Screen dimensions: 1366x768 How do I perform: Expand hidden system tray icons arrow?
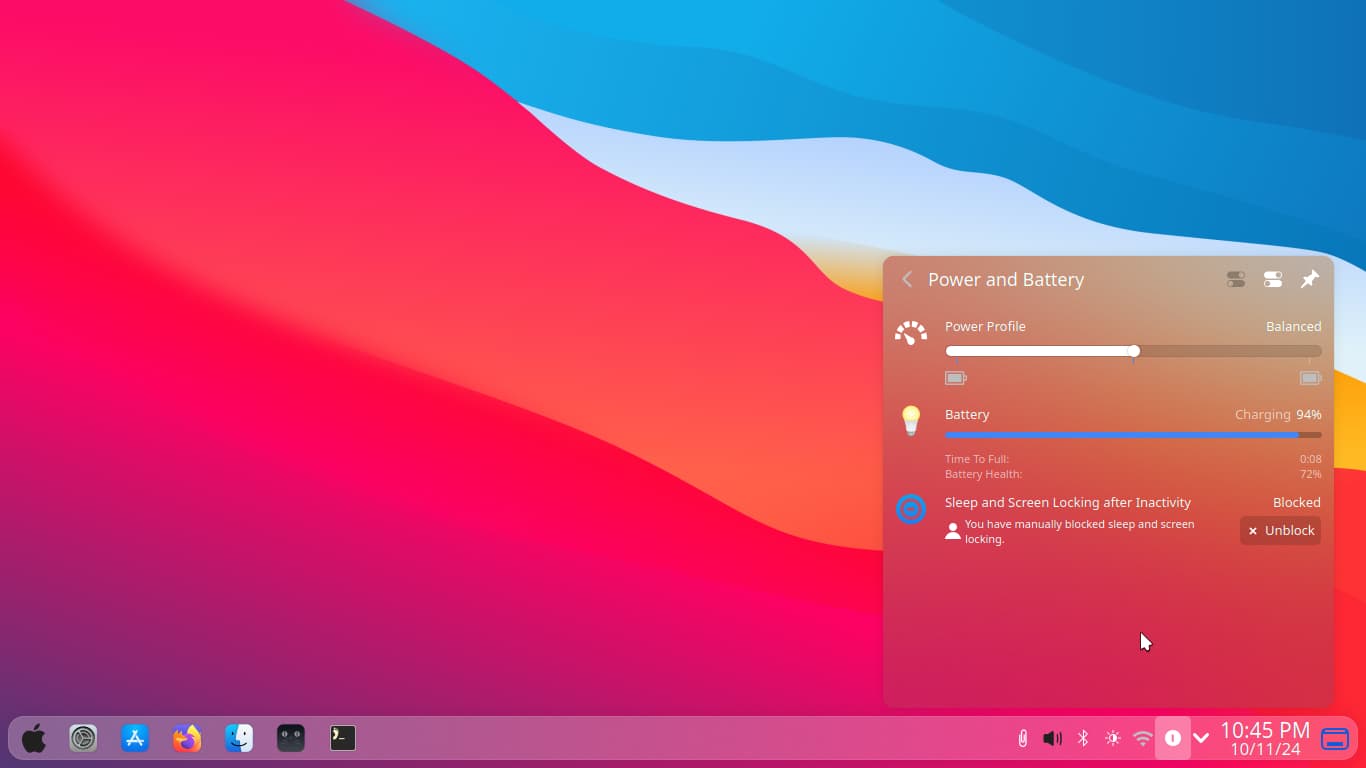1201,738
